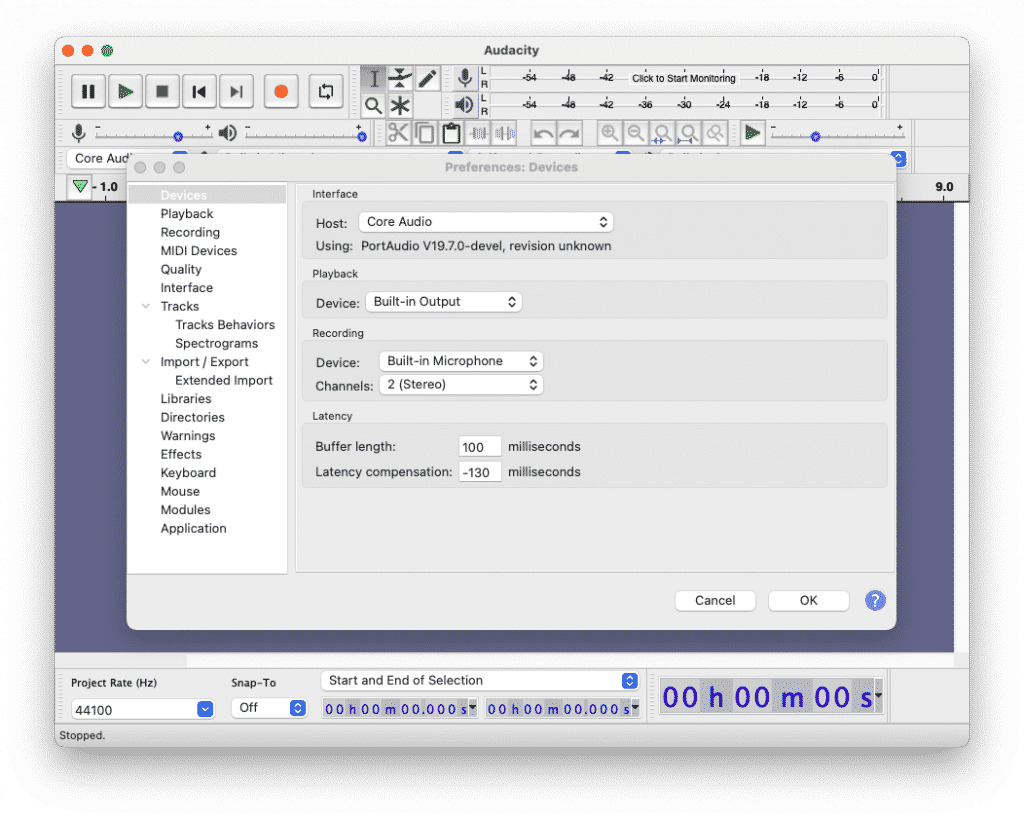Screen dimensions: 1024x819
Task: Select Directories preferences category
Action: coord(193,417)
